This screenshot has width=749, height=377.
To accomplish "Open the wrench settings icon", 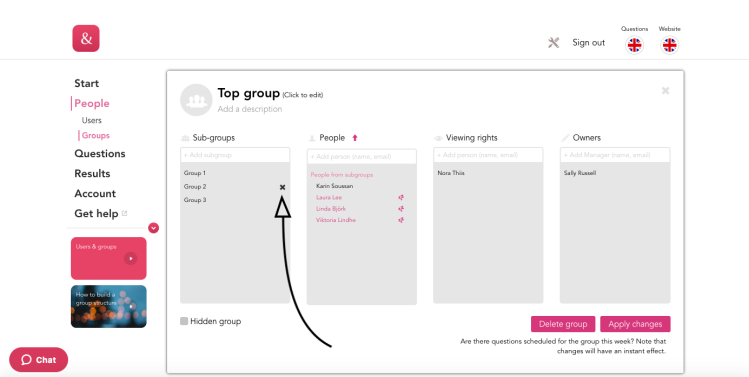I will pos(554,43).
